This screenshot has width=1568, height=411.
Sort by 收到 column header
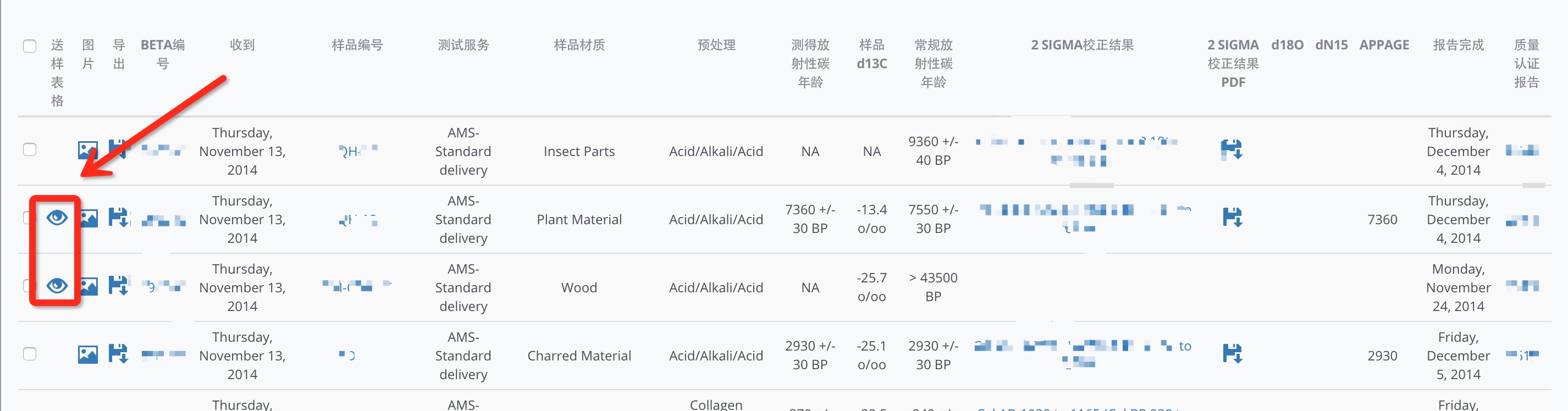tap(242, 45)
